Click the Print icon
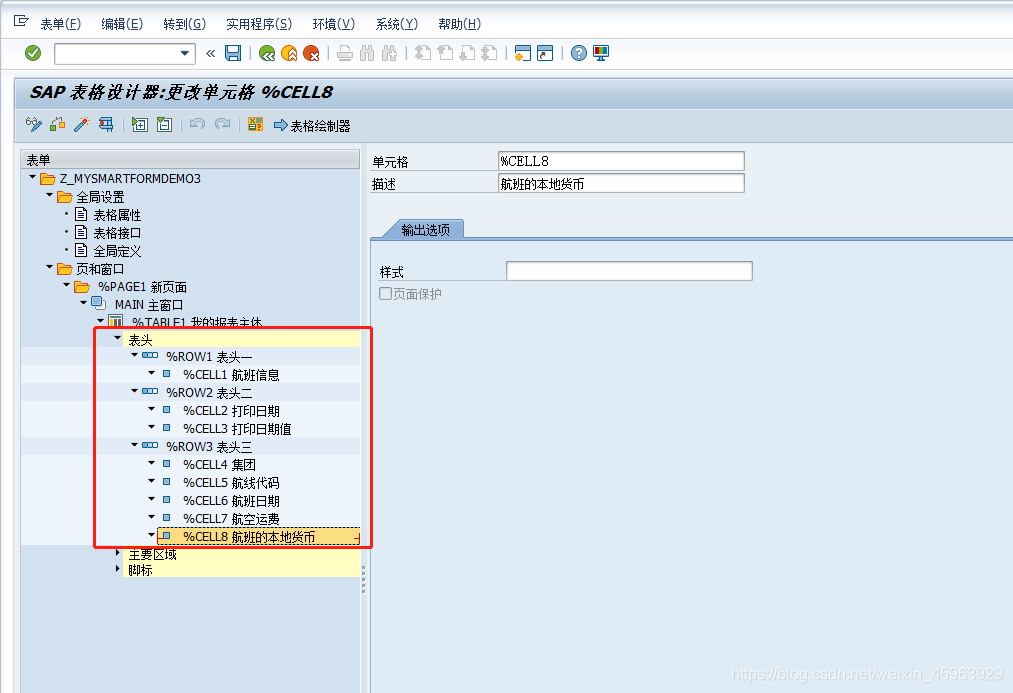The height and width of the screenshot is (693, 1013). click(x=345, y=53)
